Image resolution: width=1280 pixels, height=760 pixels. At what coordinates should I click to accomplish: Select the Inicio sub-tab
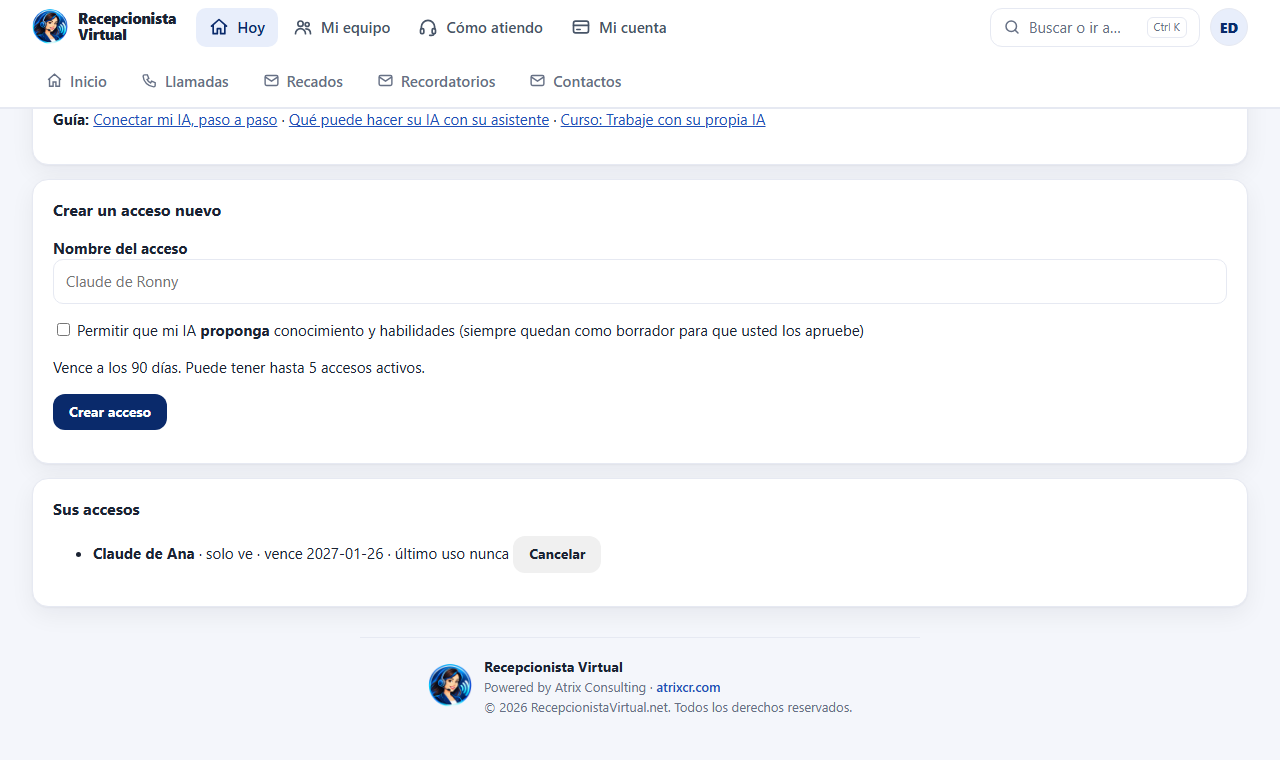tap(77, 81)
